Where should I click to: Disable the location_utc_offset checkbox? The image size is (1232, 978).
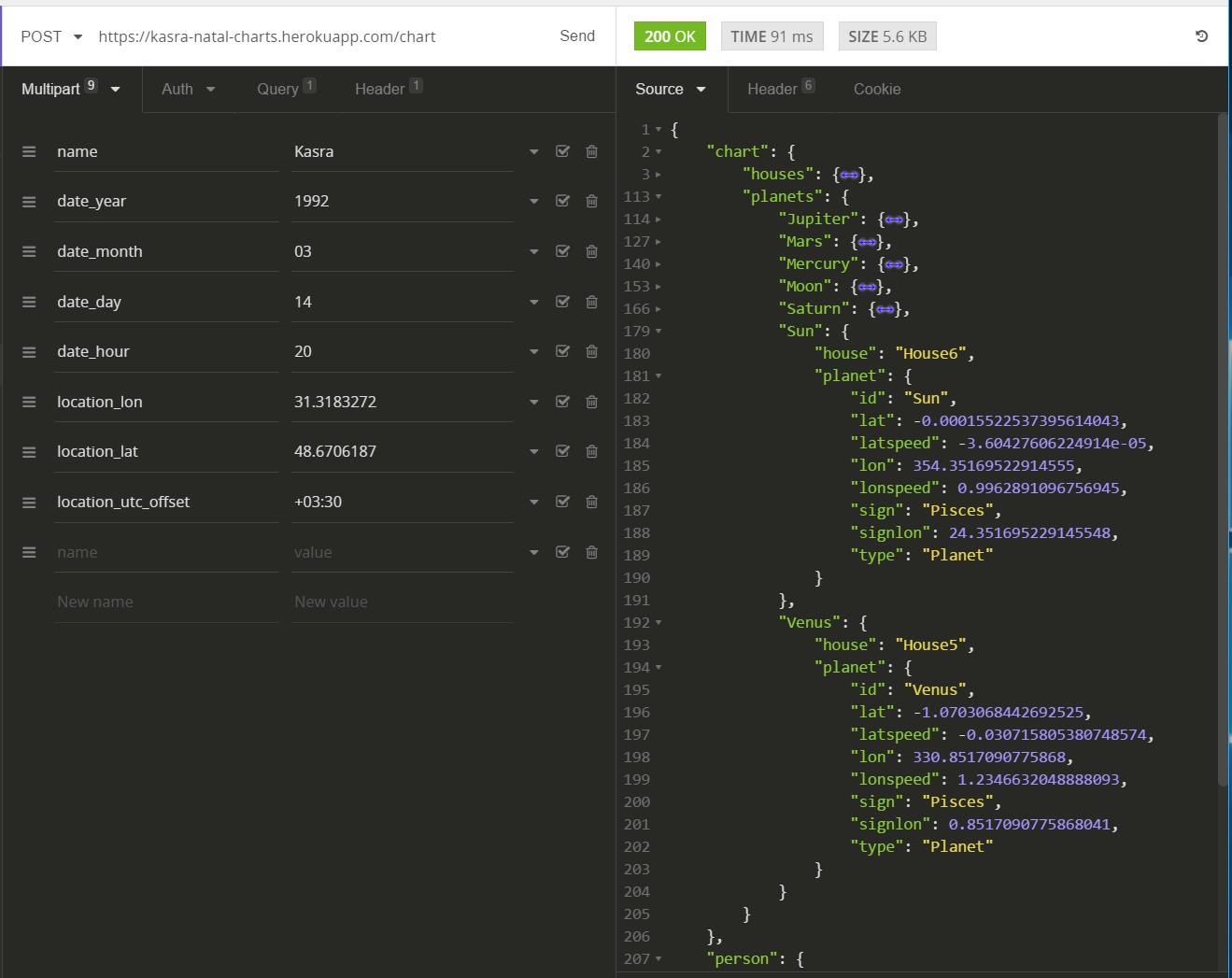point(562,502)
